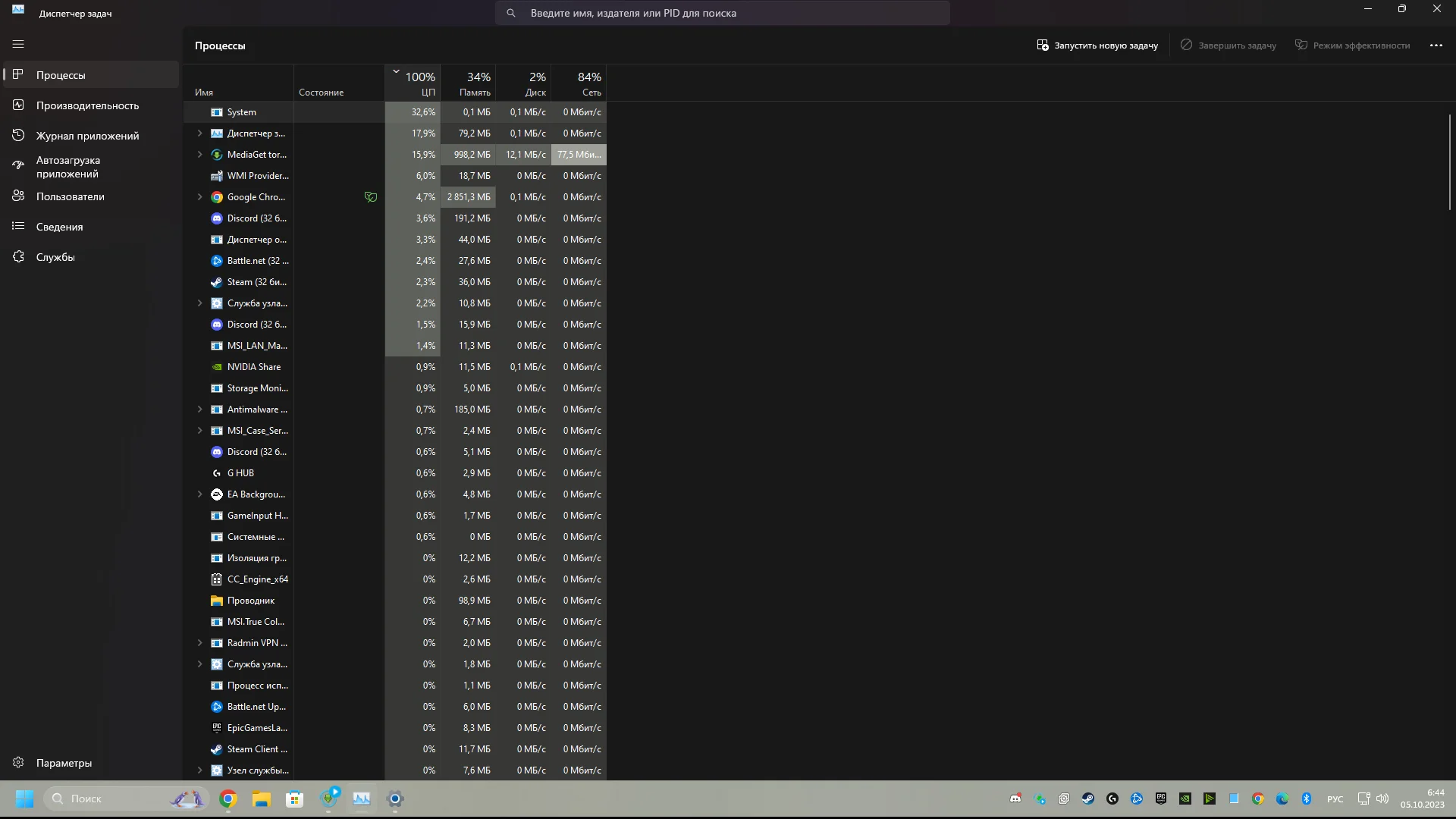Viewport: 1456px width, 819px height.
Task: Expand the Radmin VPN process row
Action: click(x=200, y=643)
